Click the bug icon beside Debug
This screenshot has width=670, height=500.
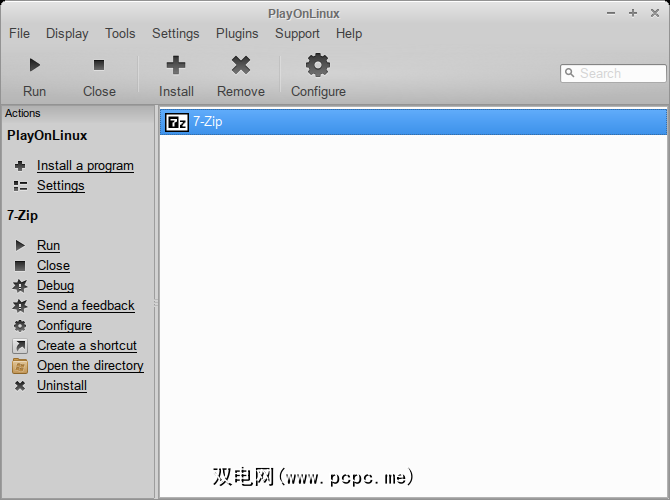(20, 285)
